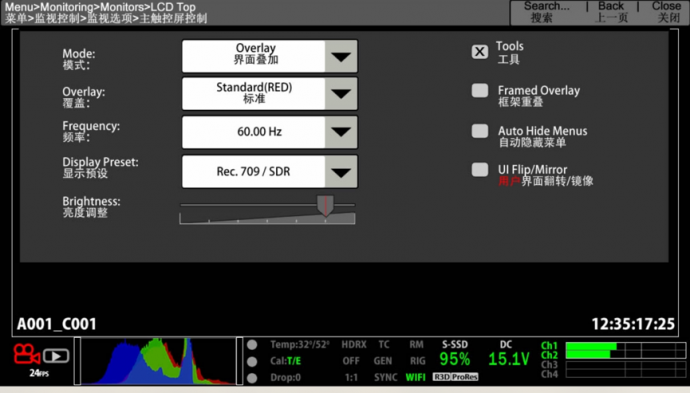This screenshot has width=690, height=393.
Task: Enable the Auto Hide Menus checkbox
Action: [480, 131]
